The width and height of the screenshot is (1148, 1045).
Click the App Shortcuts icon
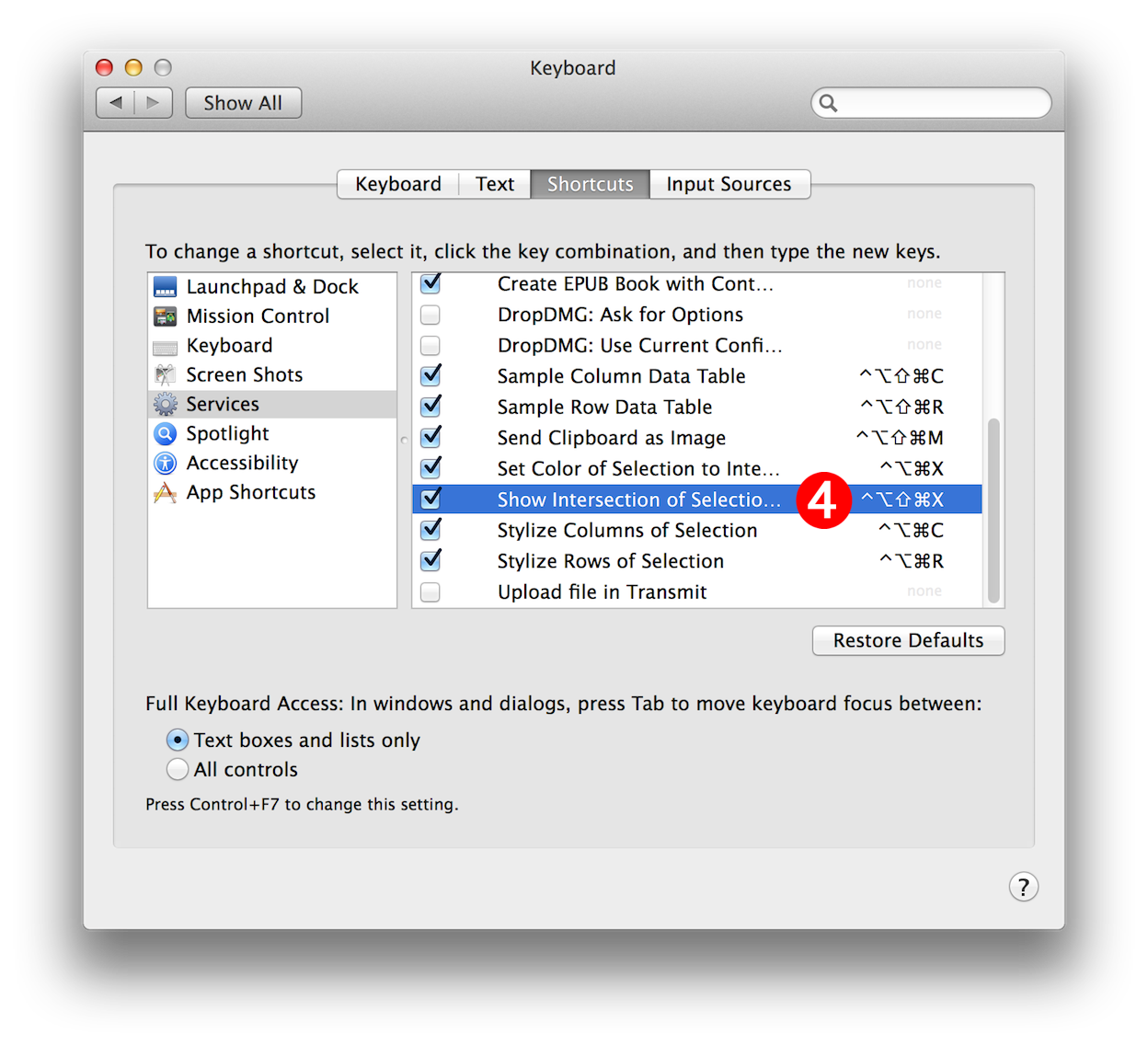click(x=166, y=493)
